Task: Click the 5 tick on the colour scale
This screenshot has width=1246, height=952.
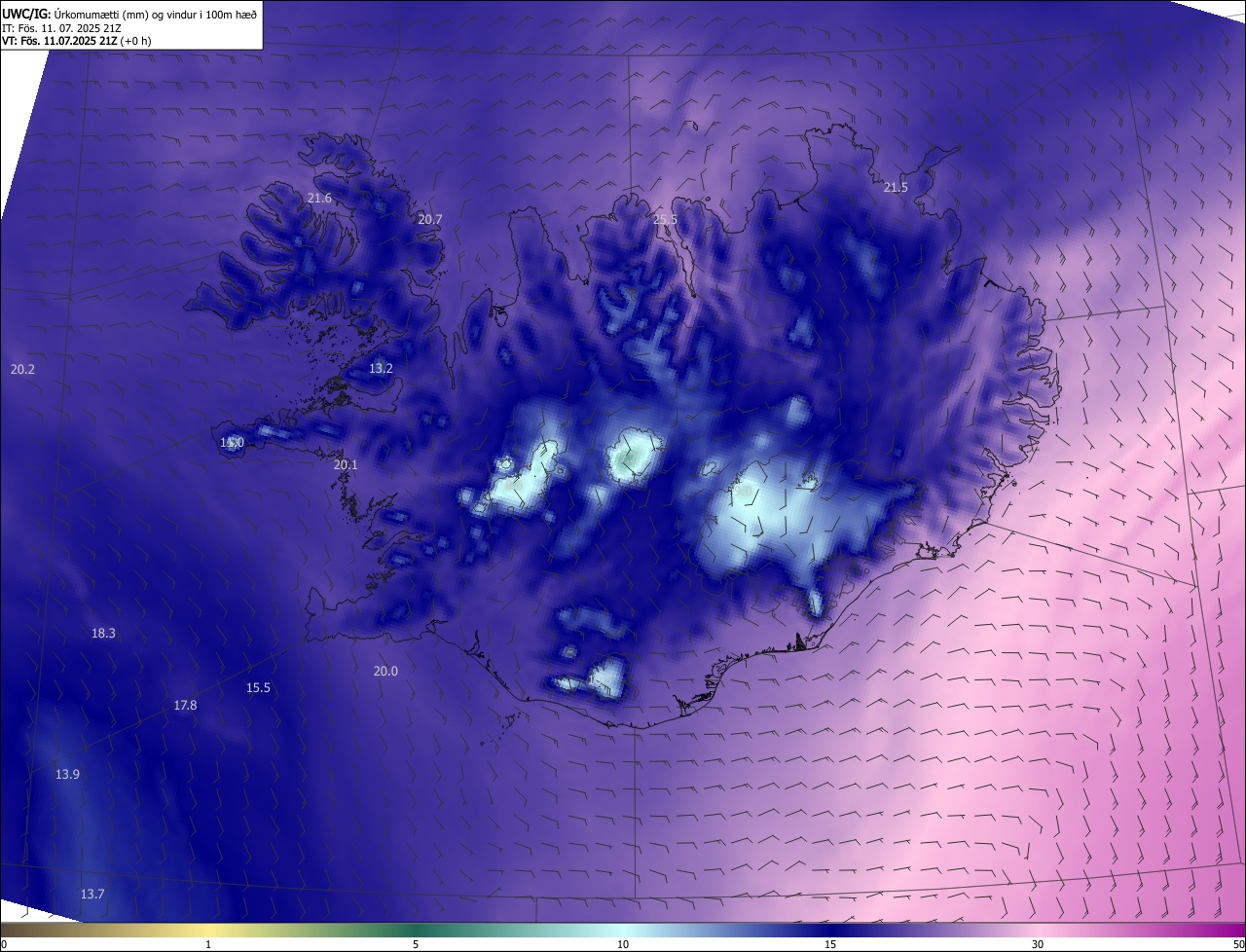Action: pos(416,944)
